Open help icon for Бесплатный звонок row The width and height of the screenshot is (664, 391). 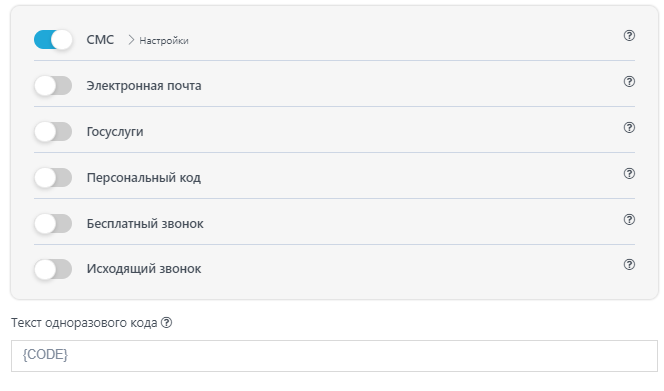pyautogui.click(x=629, y=219)
